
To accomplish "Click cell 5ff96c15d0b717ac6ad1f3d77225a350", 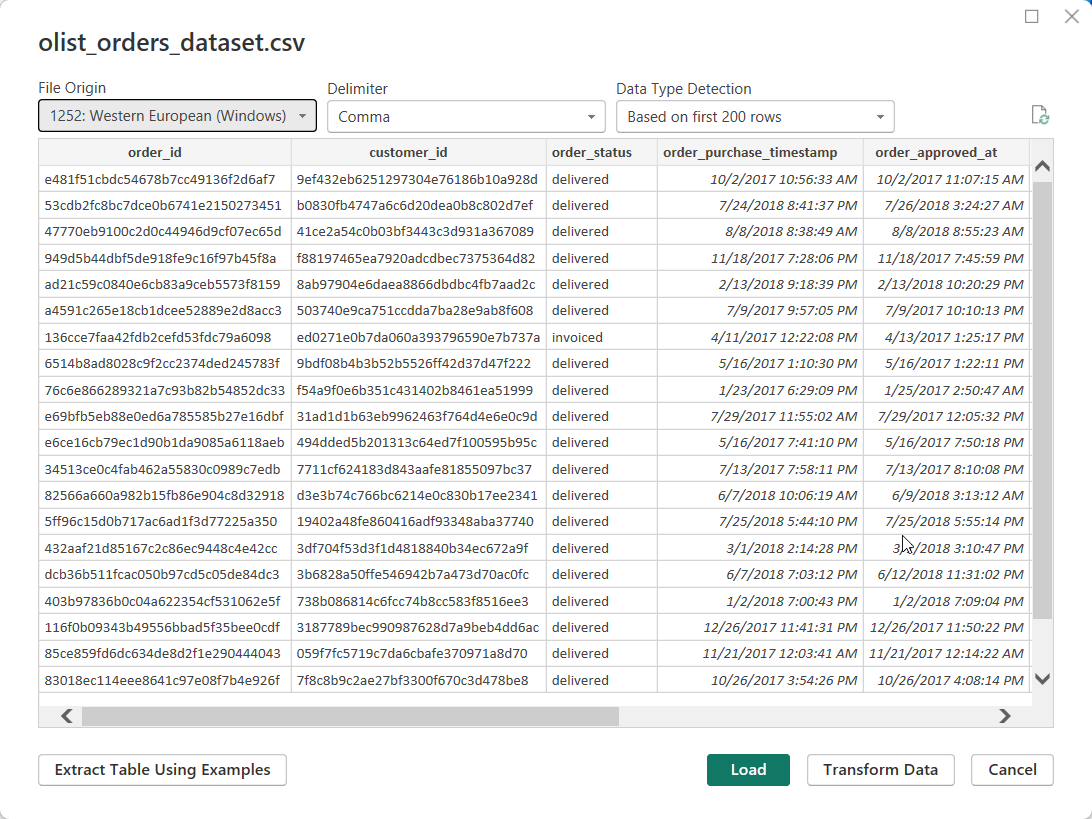I will [x=164, y=522].
